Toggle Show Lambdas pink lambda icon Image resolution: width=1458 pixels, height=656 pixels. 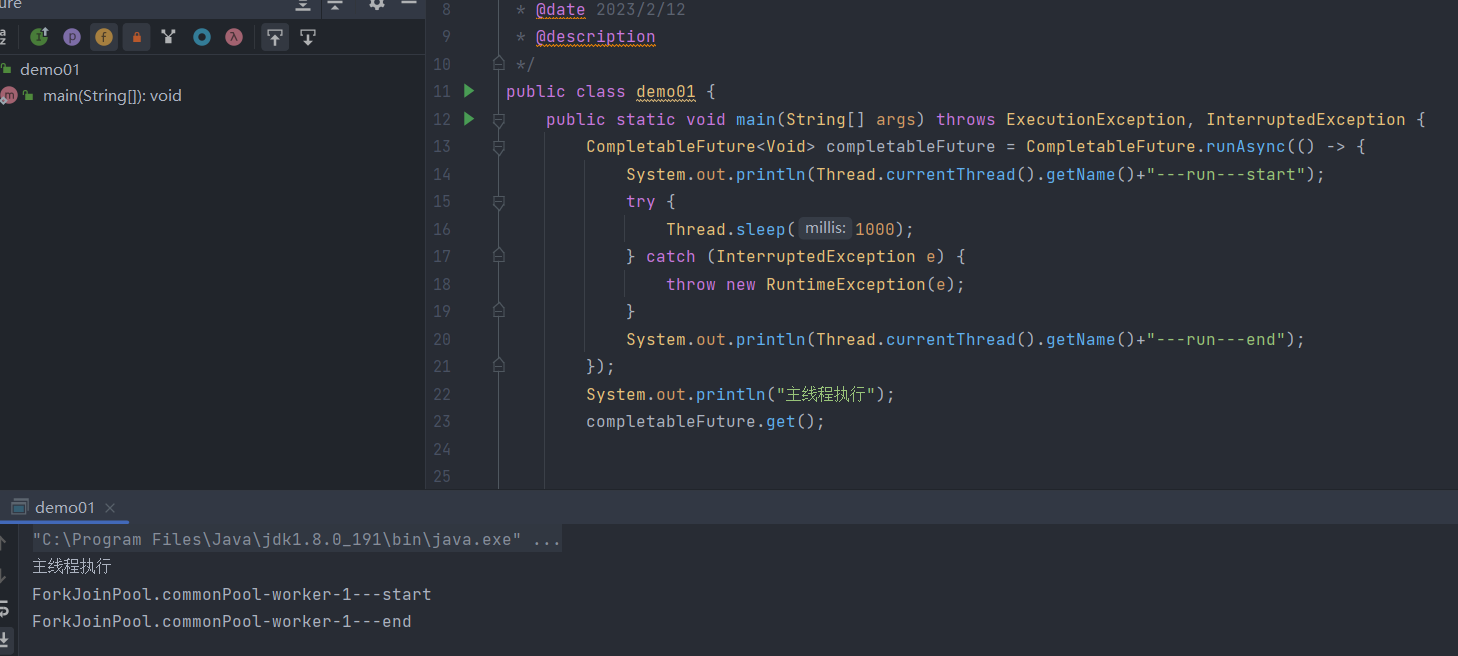[x=234, y=37]
